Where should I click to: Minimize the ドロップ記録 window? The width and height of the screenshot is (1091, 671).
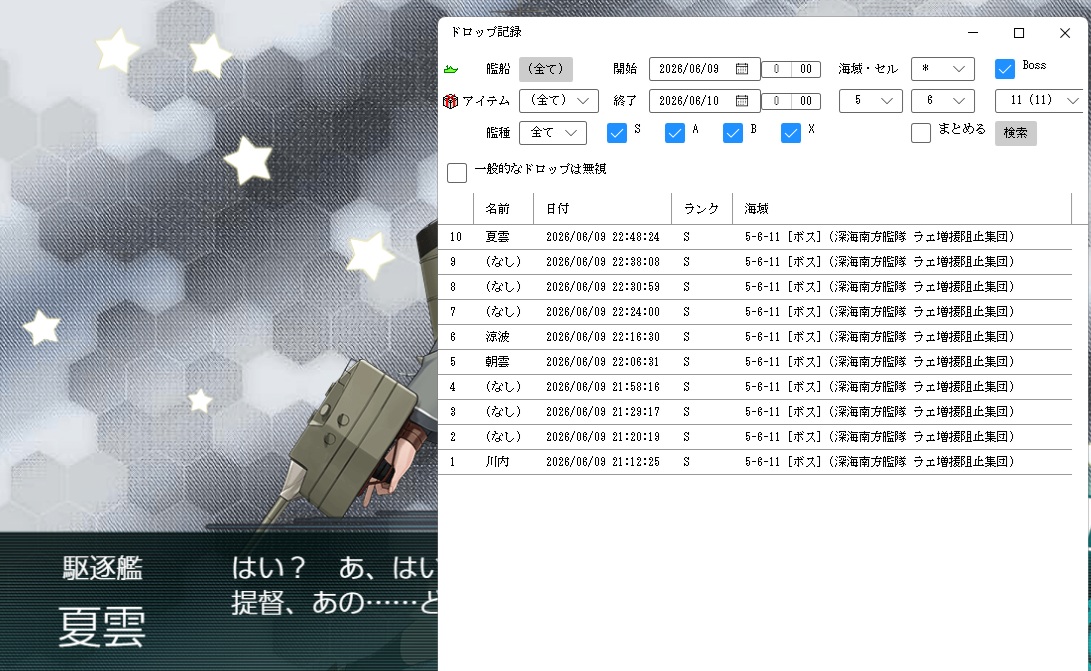(973, 33)
